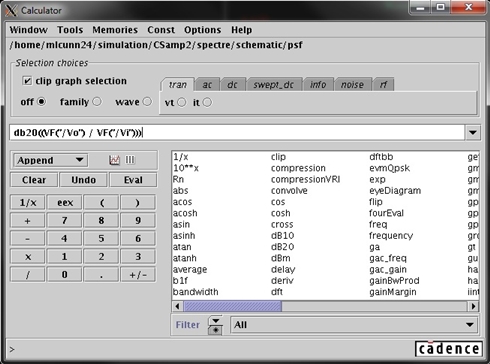Click the close parenthesis keypad button
490x364 pixels.
(138, 202)
